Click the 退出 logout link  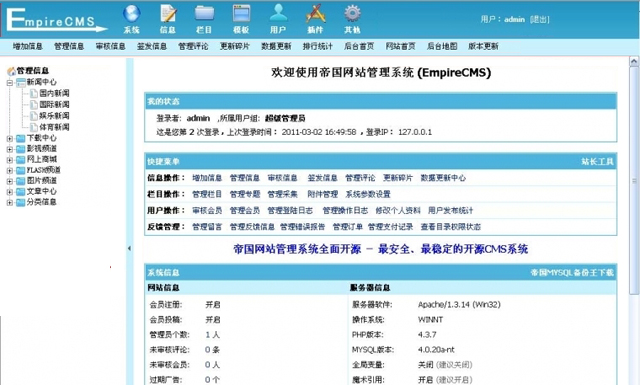click(540, 19)
